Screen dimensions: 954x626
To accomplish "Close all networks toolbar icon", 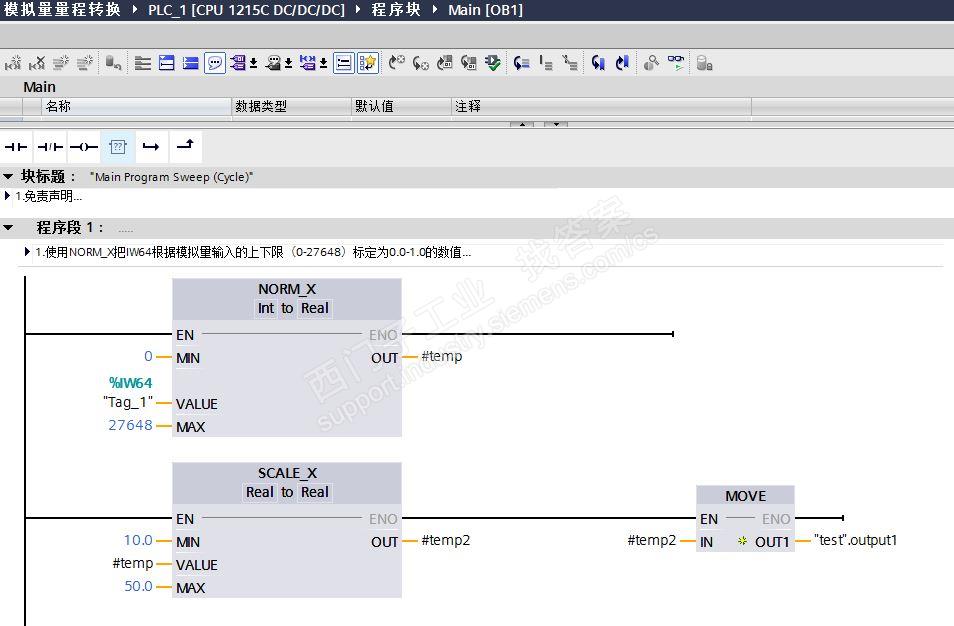I will point(190,63).
